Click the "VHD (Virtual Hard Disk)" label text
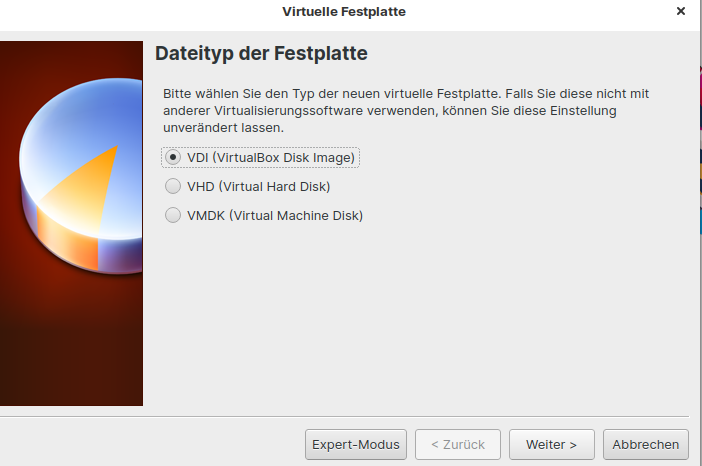 [258, 186]
